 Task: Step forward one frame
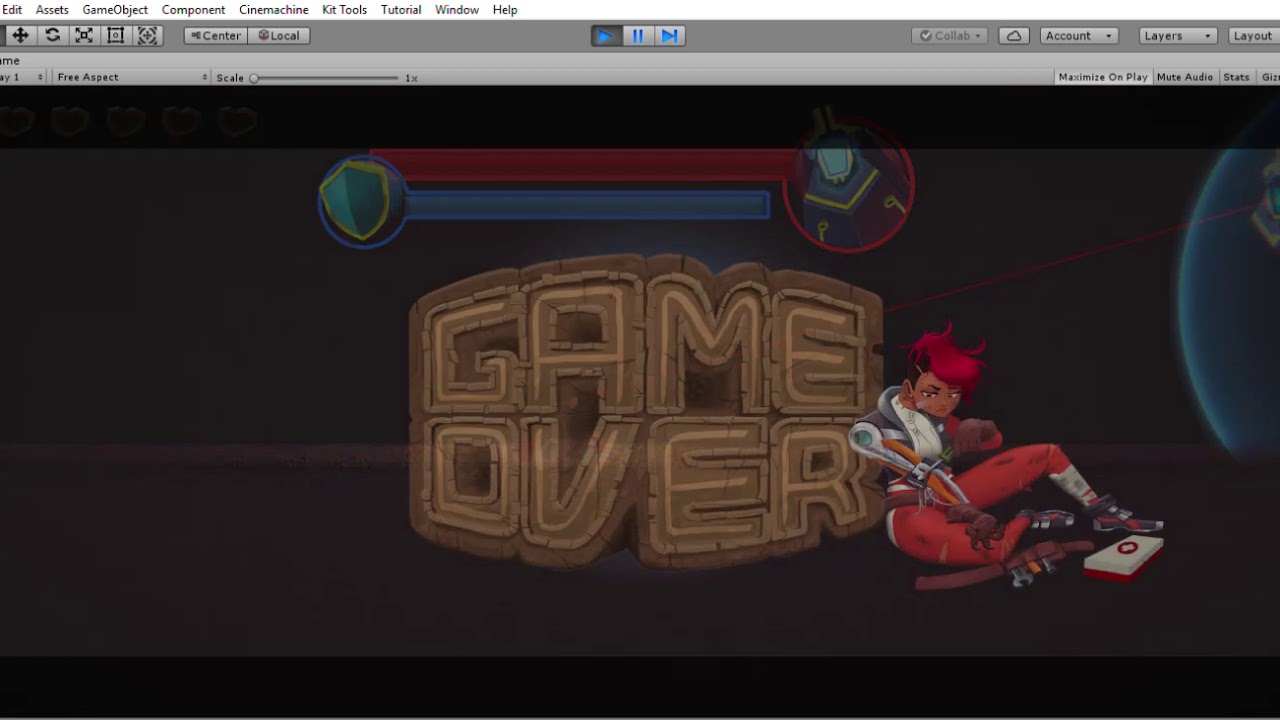670,36
